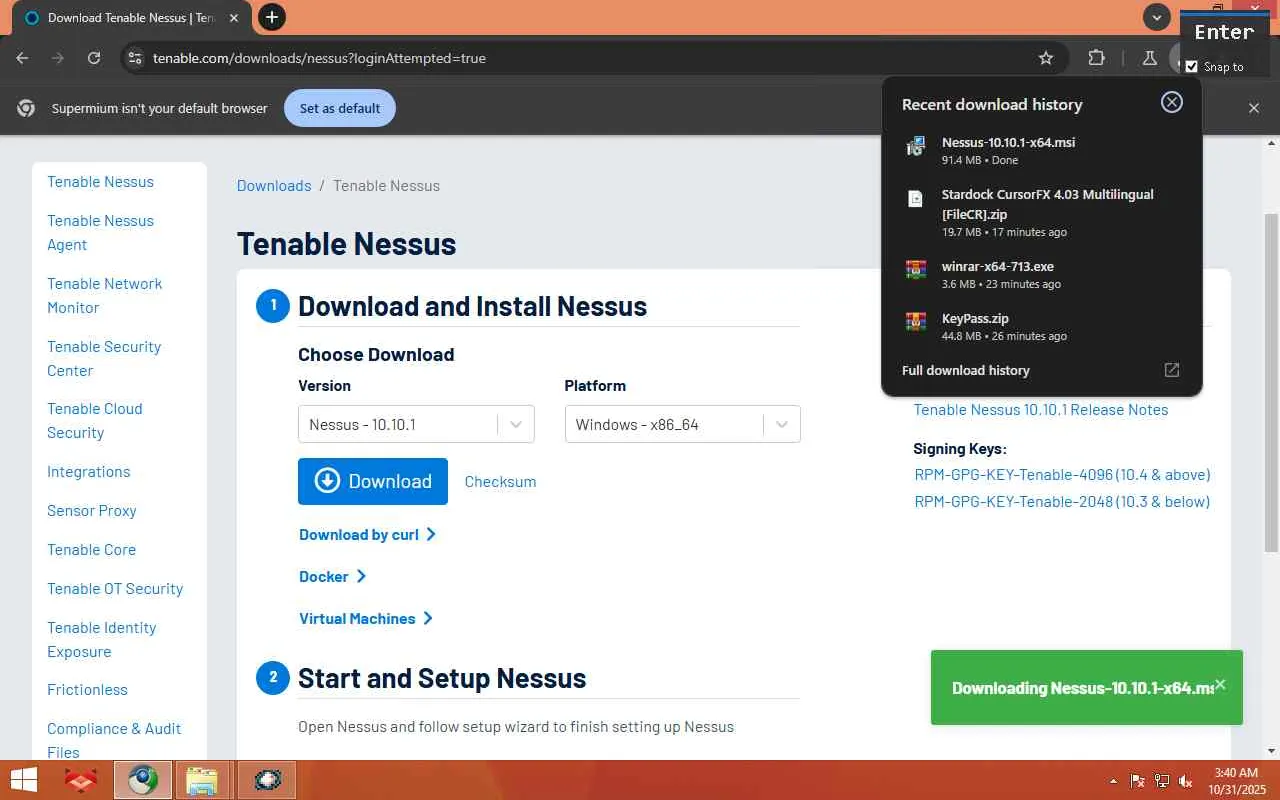This screenshot has height=800, width=1280.
Task: Open the Extensions puzzle-piece menu
Action: tap(1096, 58)
